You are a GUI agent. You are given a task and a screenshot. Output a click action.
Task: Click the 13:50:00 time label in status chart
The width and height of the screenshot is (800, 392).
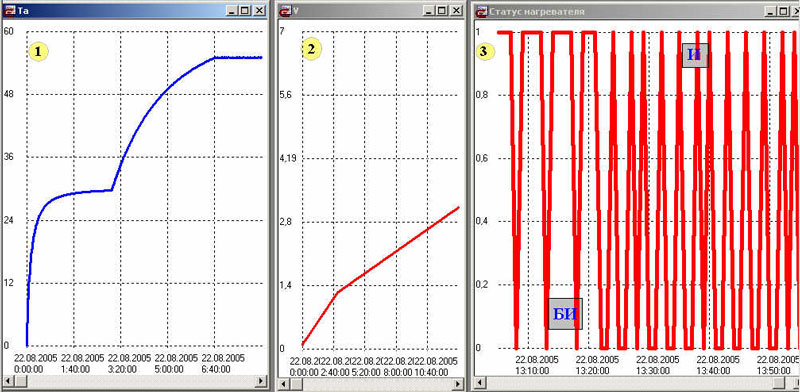tap(773, 370)
